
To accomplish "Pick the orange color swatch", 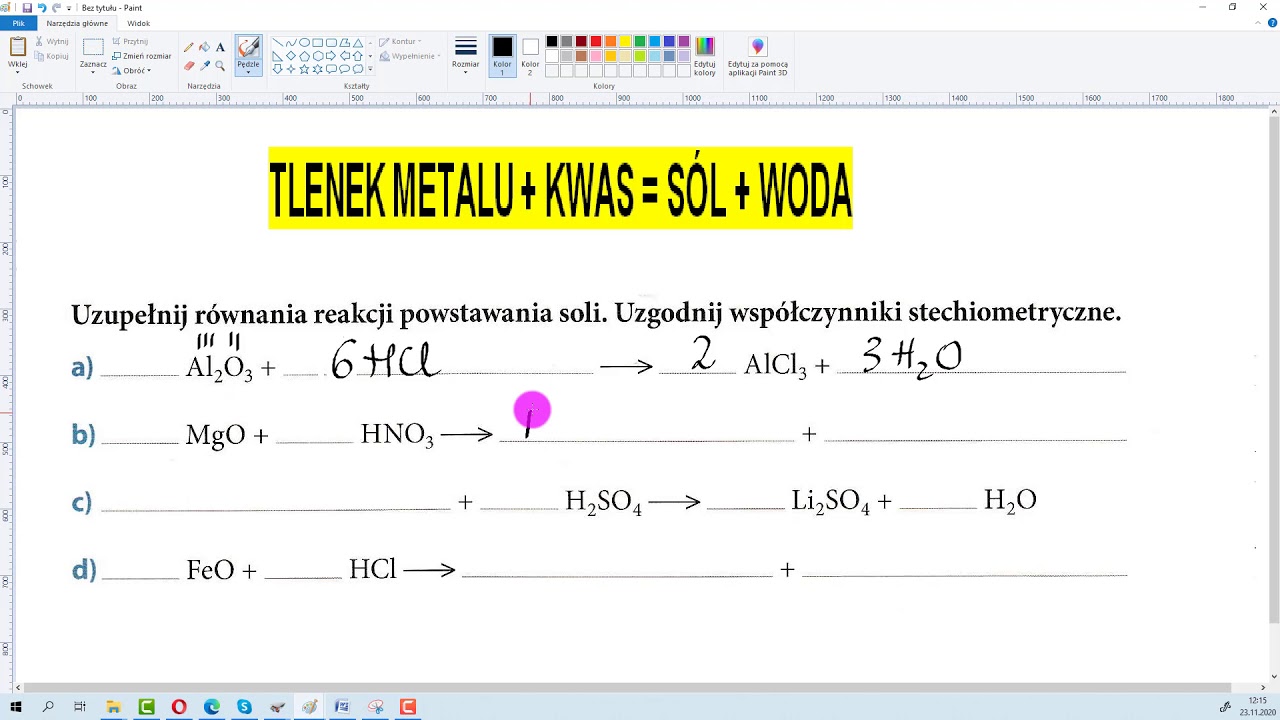I will point(611,41).
